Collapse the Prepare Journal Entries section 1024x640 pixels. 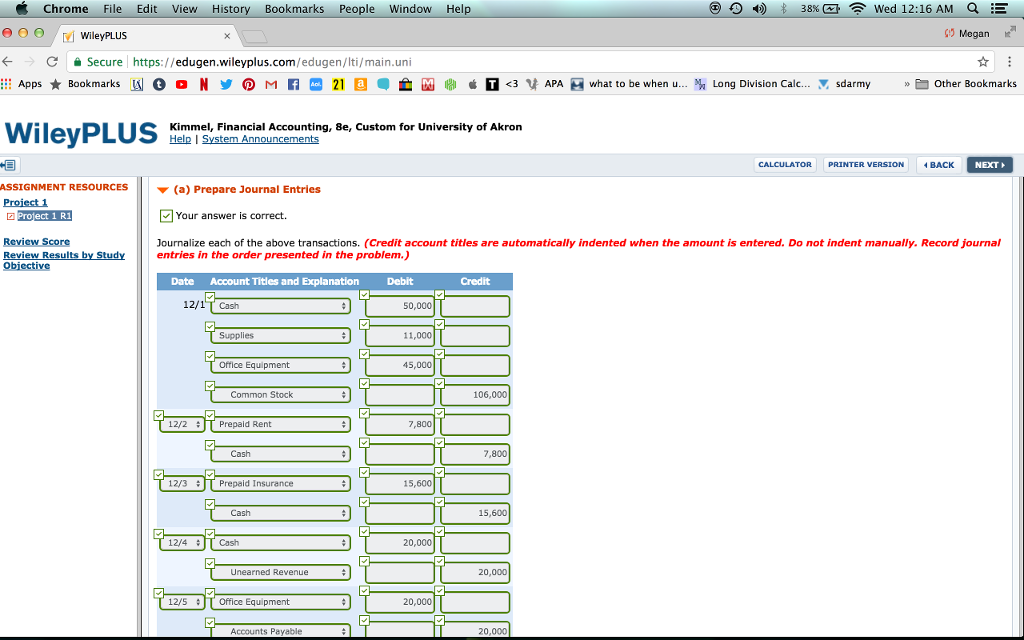point(163,188)
